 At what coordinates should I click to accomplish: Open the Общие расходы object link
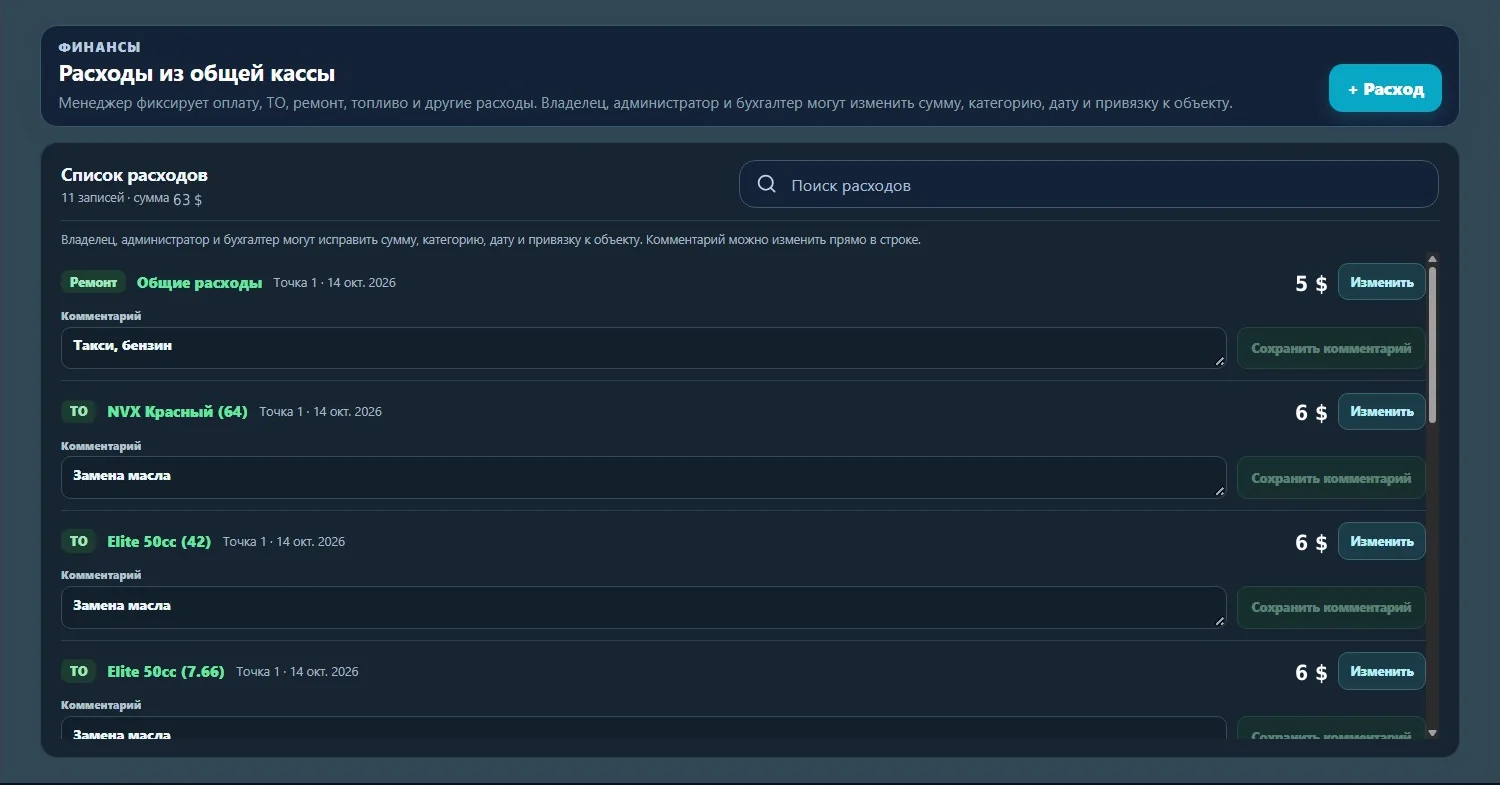point(199,283)
